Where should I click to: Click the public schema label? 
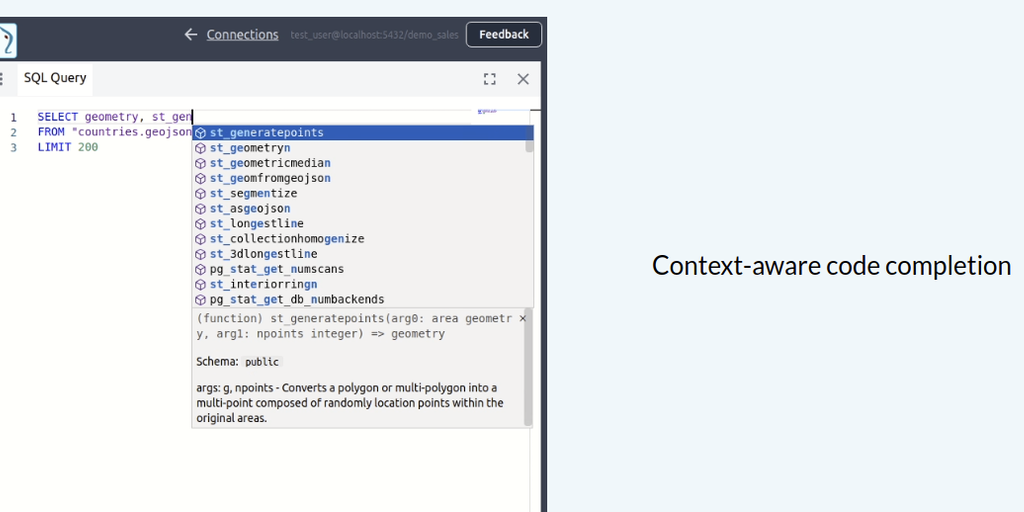tap(262, 362)
